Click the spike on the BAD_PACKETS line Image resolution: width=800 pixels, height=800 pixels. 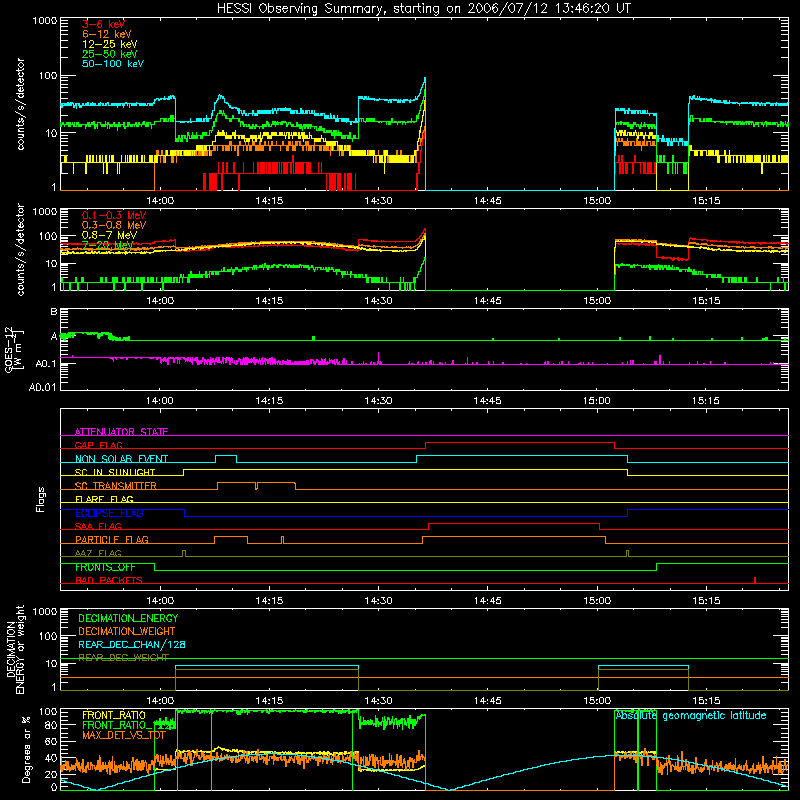[755, 580]
